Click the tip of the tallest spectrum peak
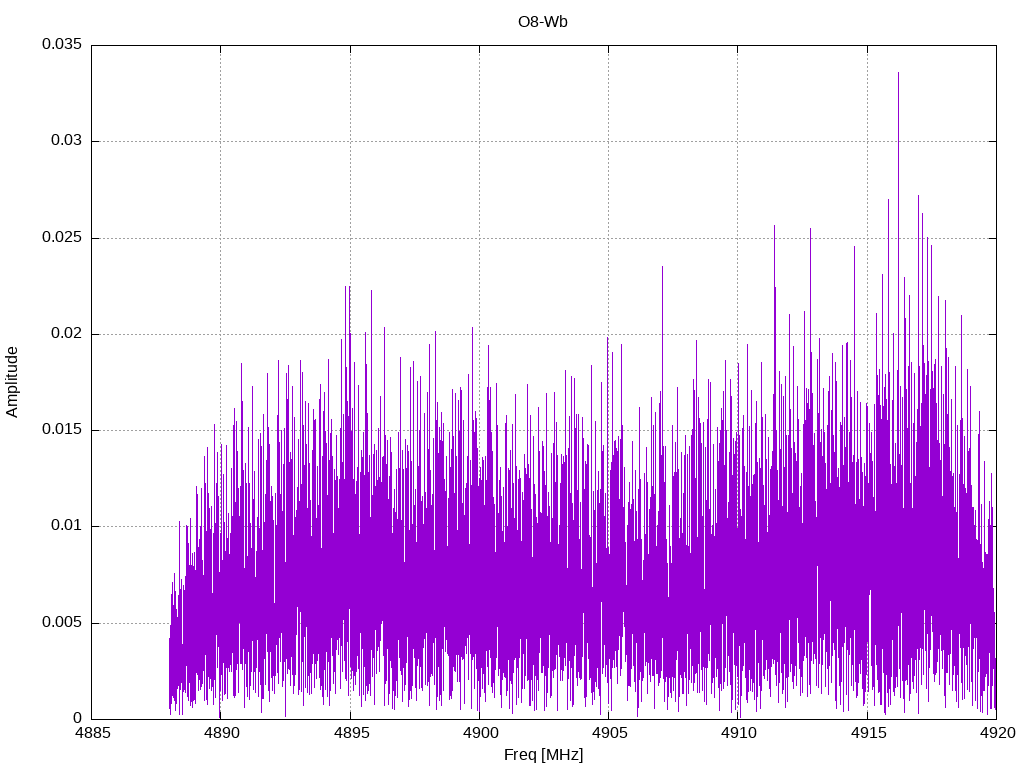This screenshot has width=1024, height=768. [898, 73]
